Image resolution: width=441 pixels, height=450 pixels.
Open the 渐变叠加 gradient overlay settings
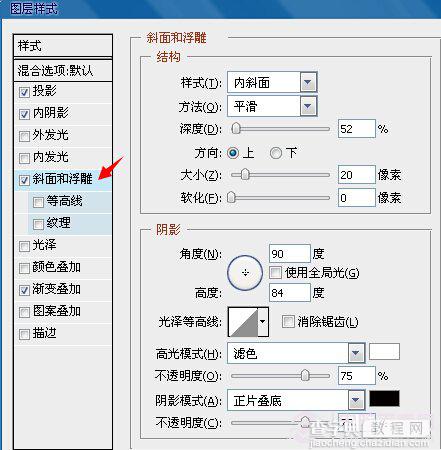pos(56,289)
